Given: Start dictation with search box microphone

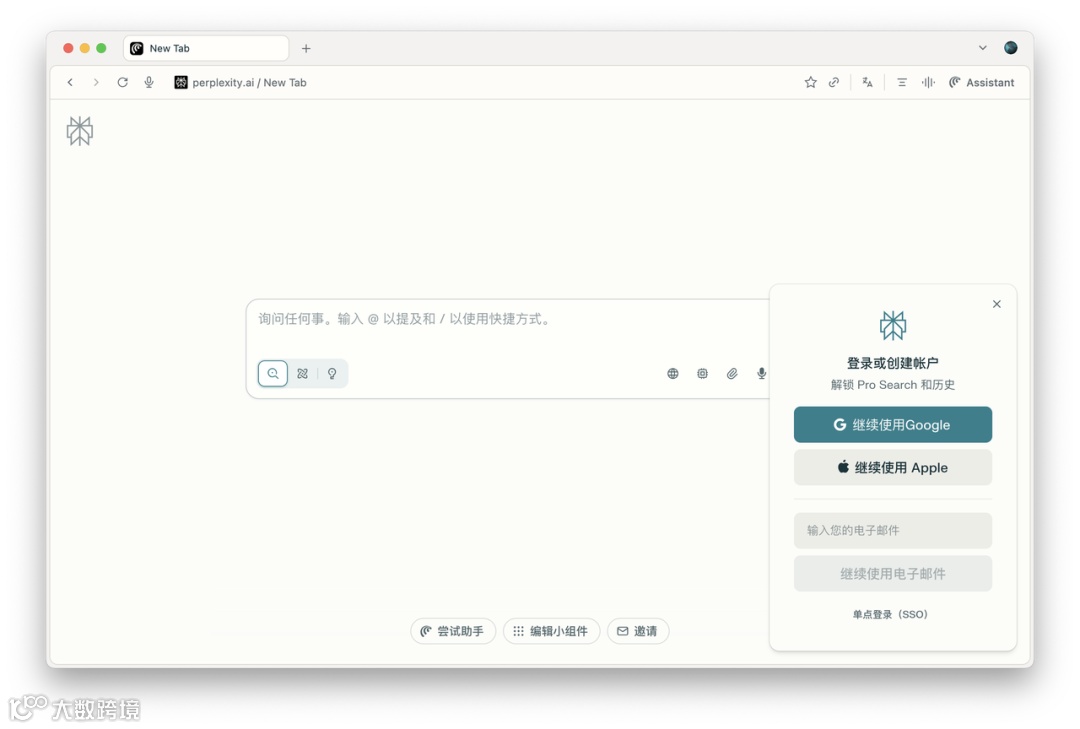Looking at the screenshot, I should pyautogui.click(x=761, y=373).
